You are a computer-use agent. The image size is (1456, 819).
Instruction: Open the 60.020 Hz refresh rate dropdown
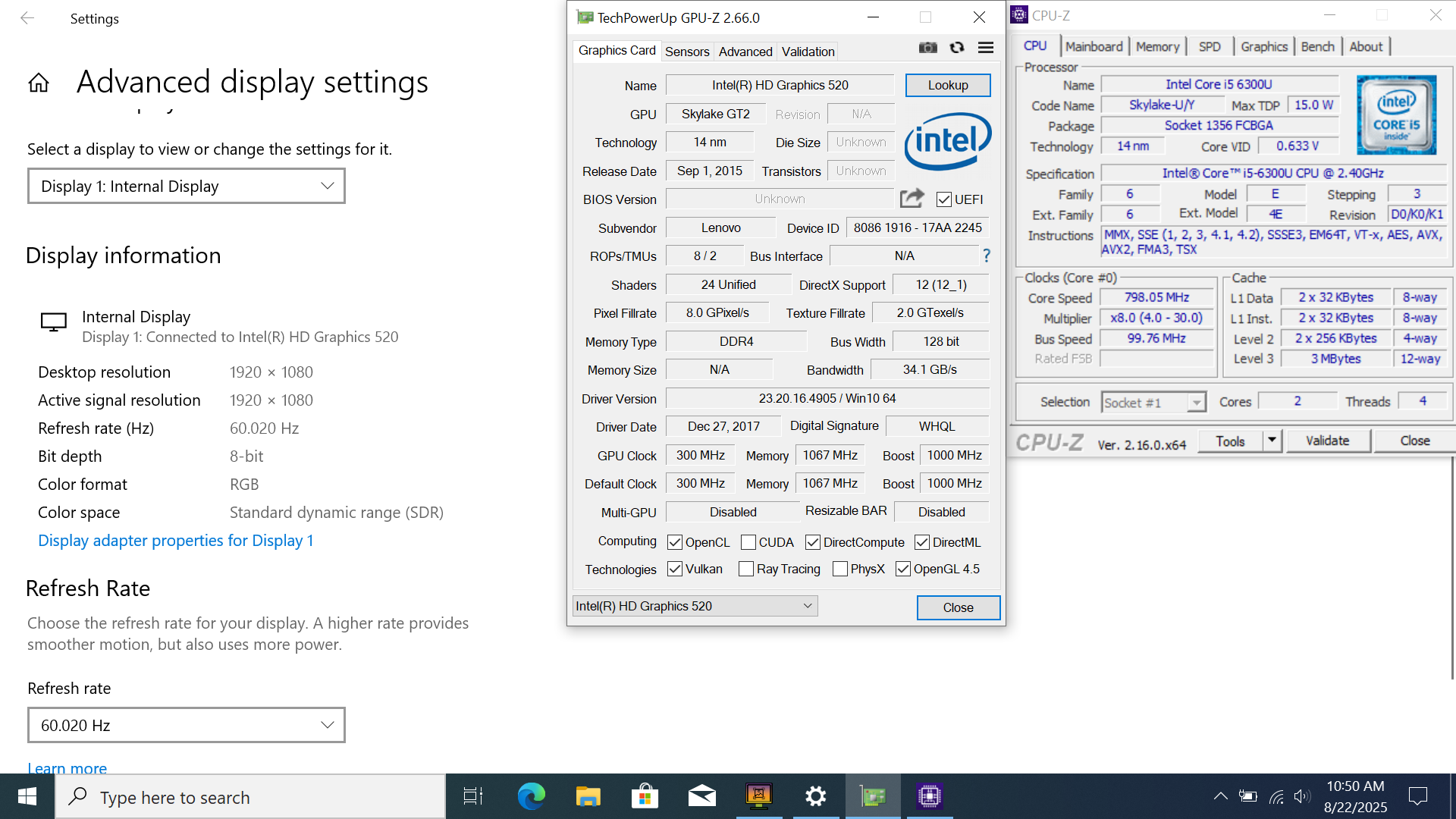click(187, 725)
